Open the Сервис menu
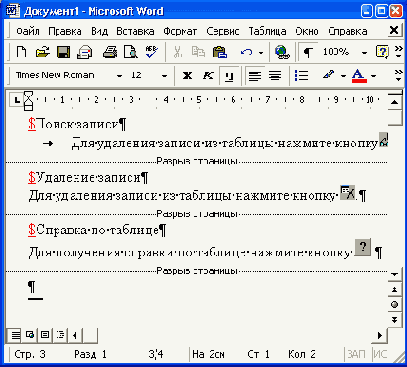This screenshot has width=407, height=367. (x=223, y=31)
